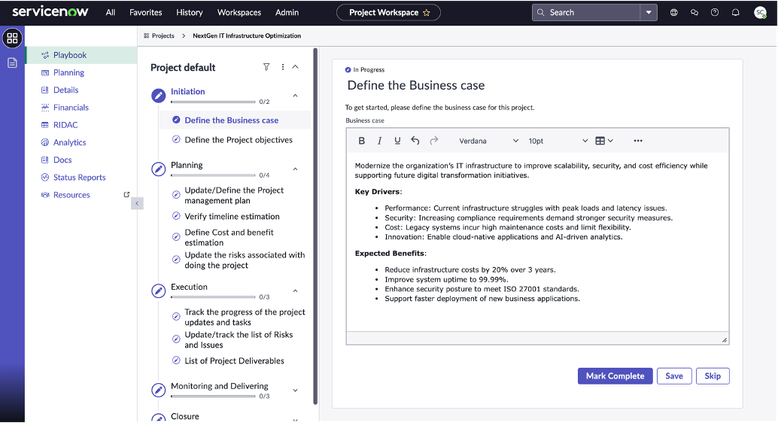Viewport: 778px width, 423px height.
Task: Collapse the left navigation sidebar arrow
Action: (x=137, y=203)
